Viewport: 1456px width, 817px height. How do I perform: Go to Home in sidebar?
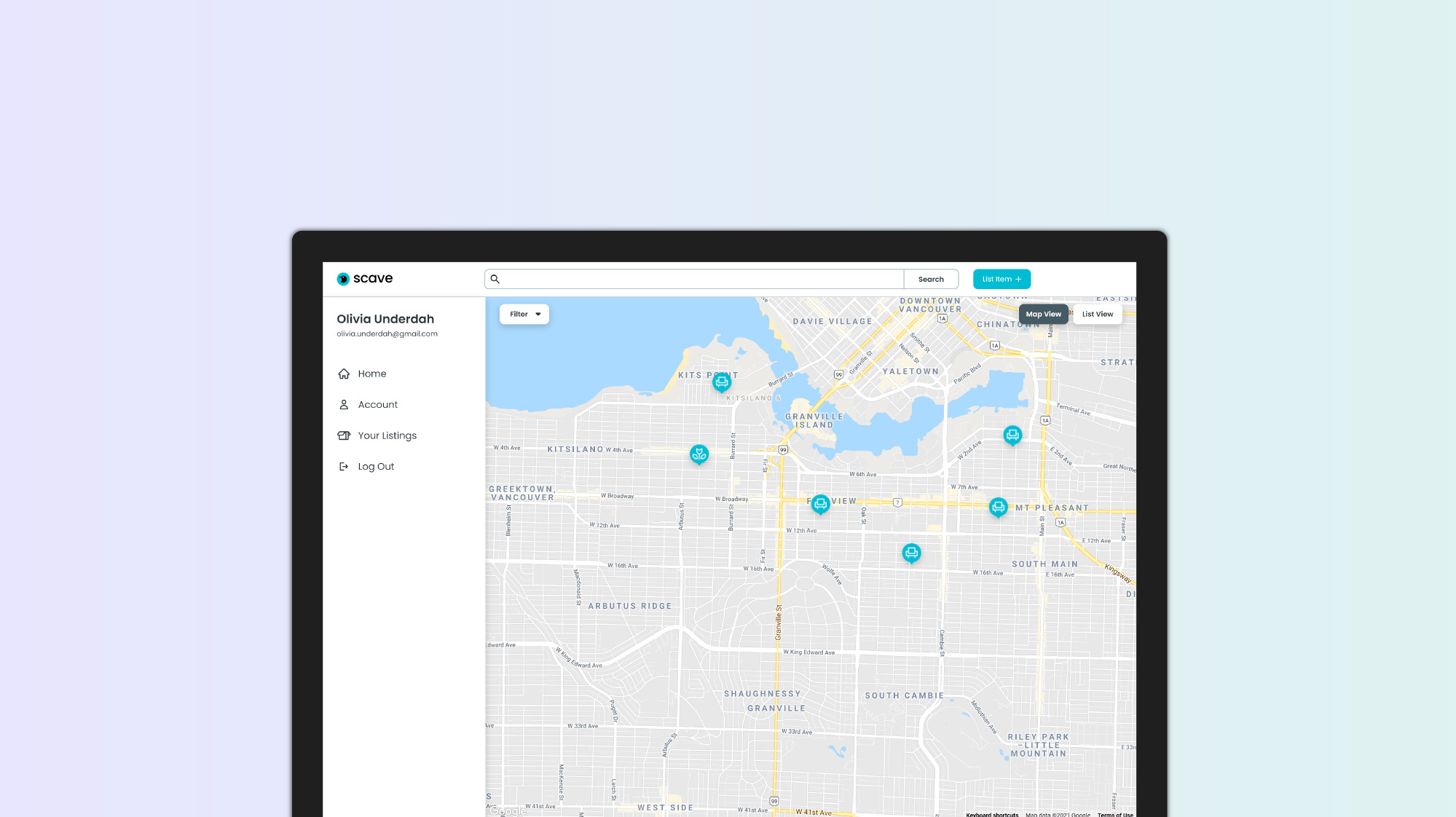coord(371,374)
